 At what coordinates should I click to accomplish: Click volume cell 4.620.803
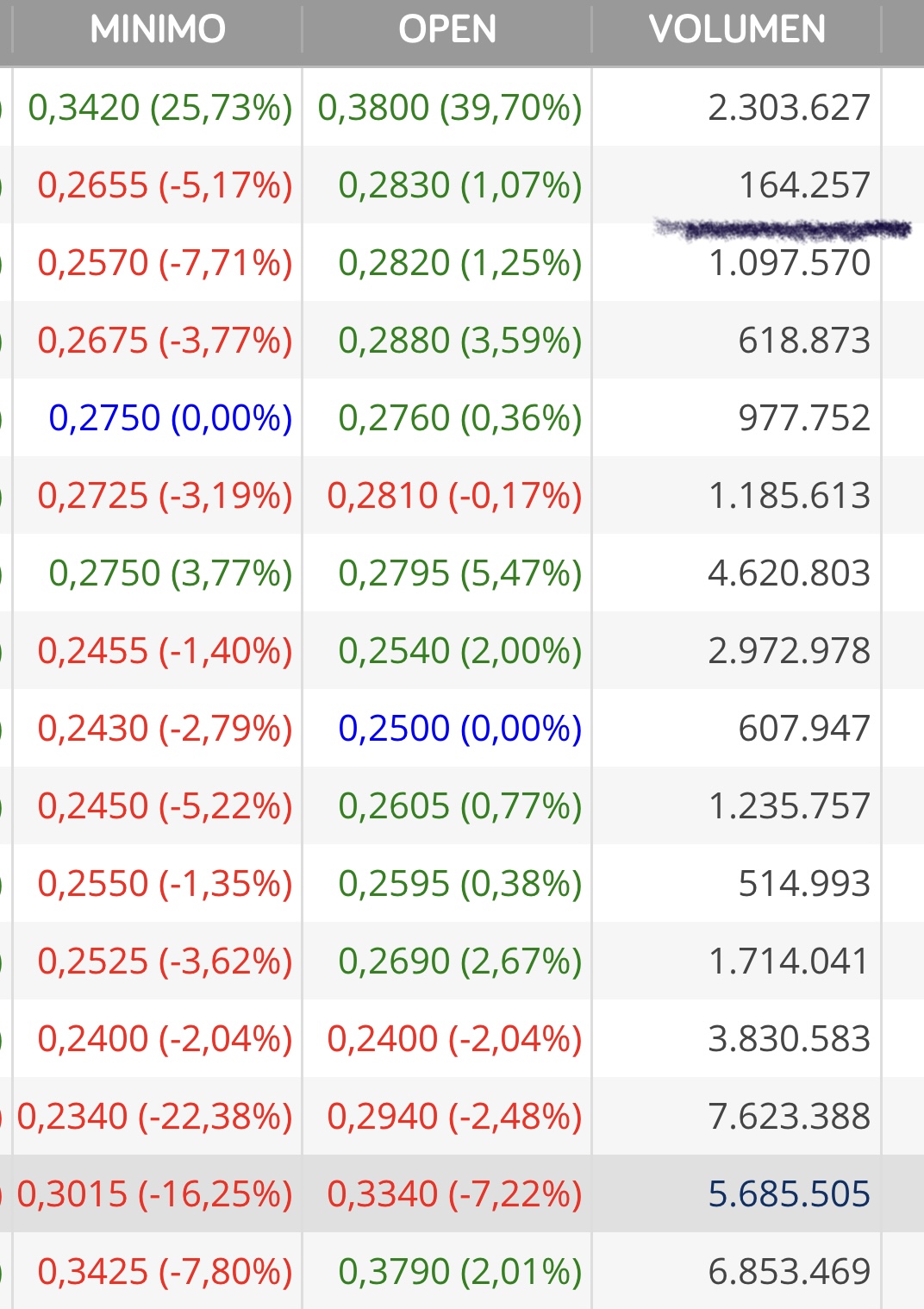(789, 573)
